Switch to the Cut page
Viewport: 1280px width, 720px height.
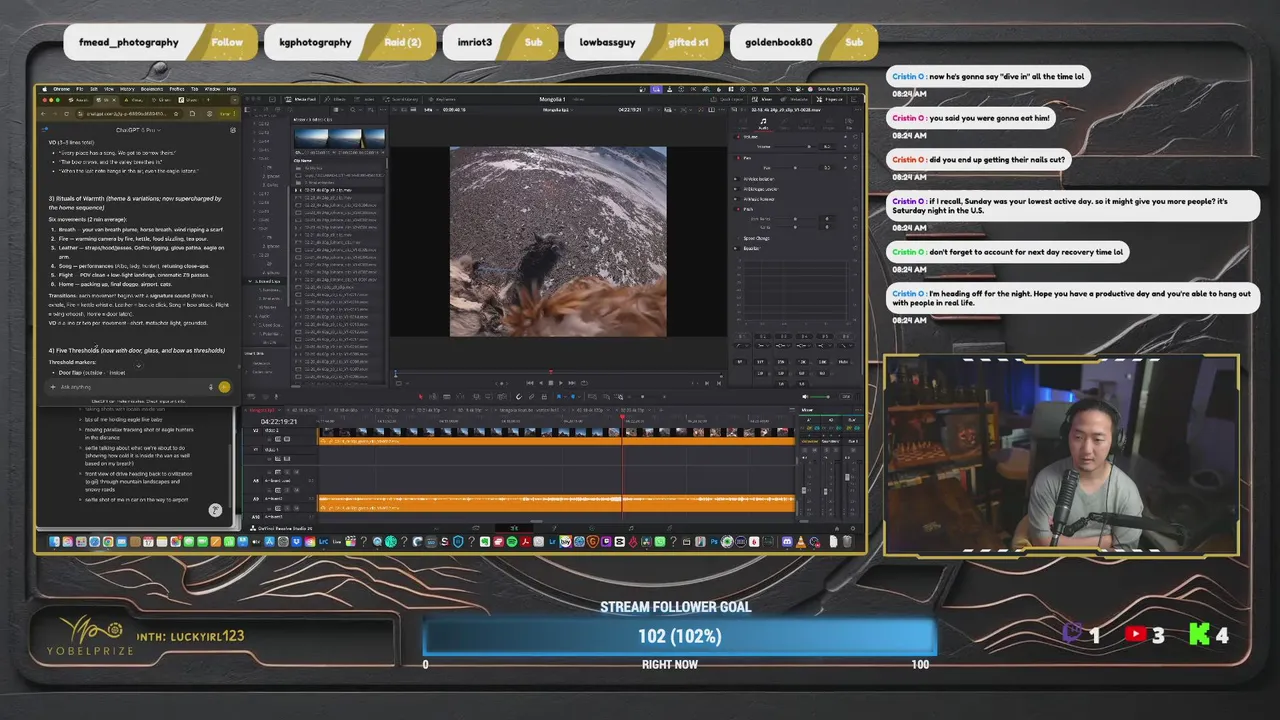click(x=476, y=527)
